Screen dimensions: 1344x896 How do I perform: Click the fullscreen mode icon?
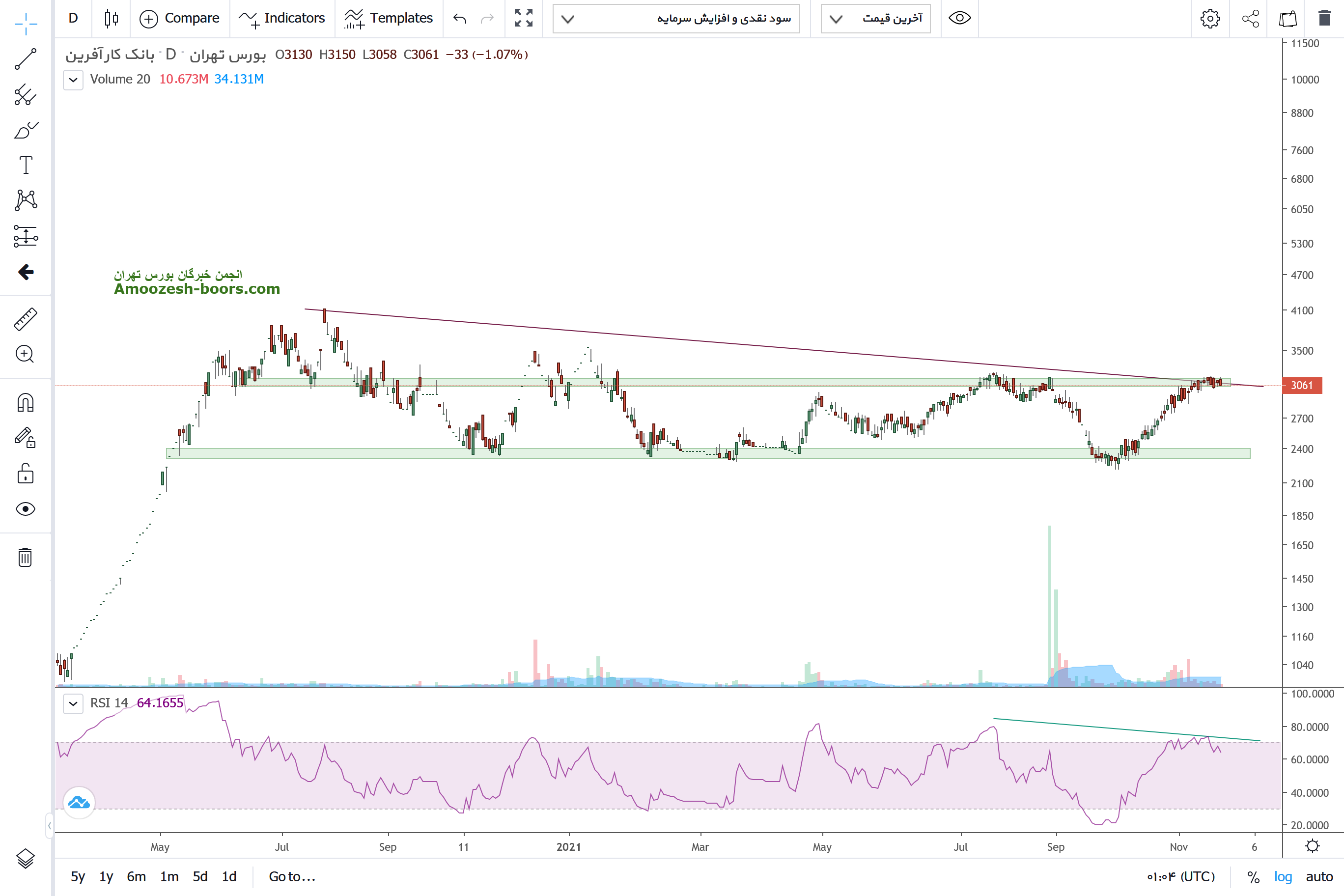(523, 18)
